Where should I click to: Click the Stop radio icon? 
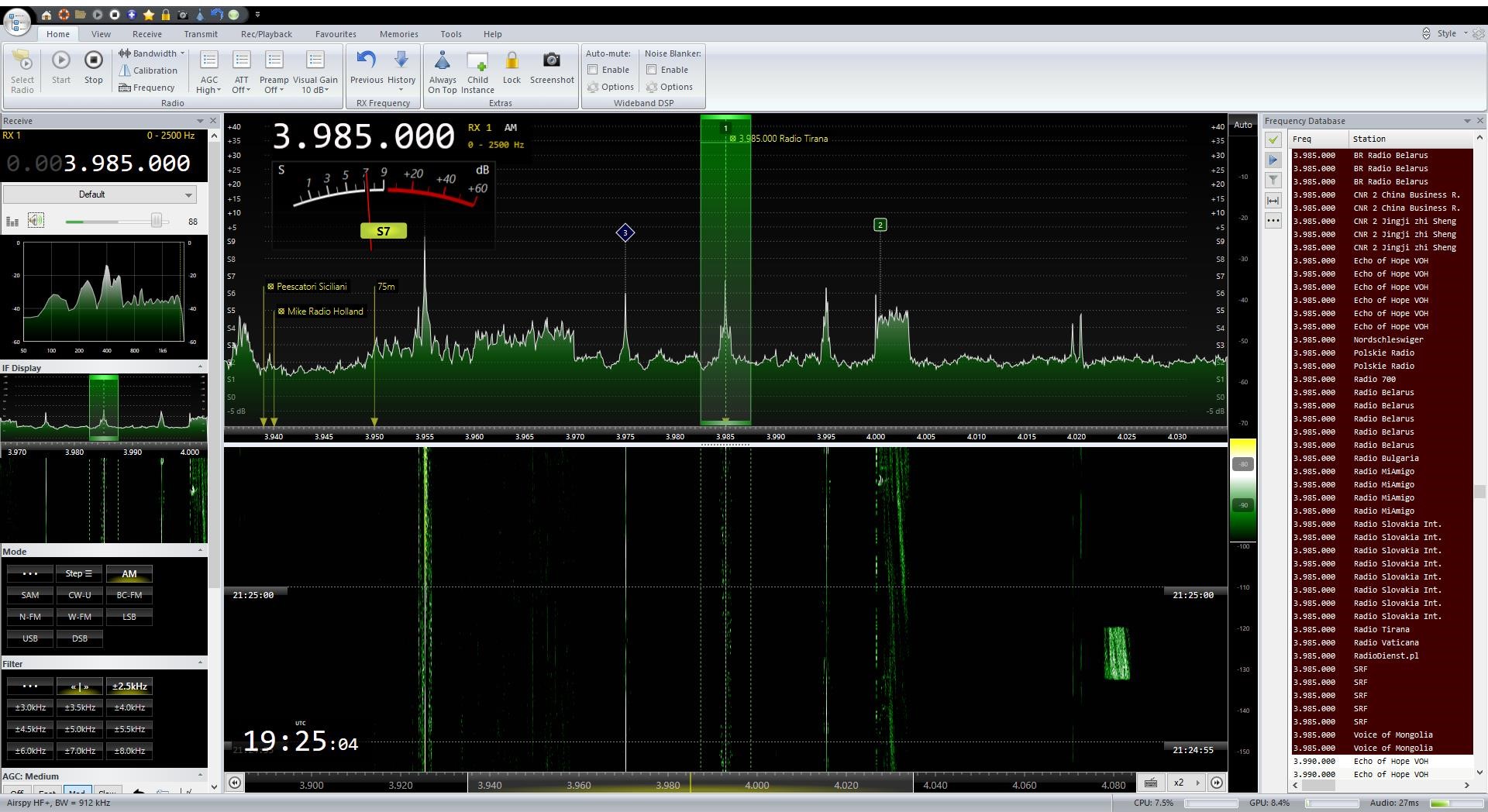[93, 61]
